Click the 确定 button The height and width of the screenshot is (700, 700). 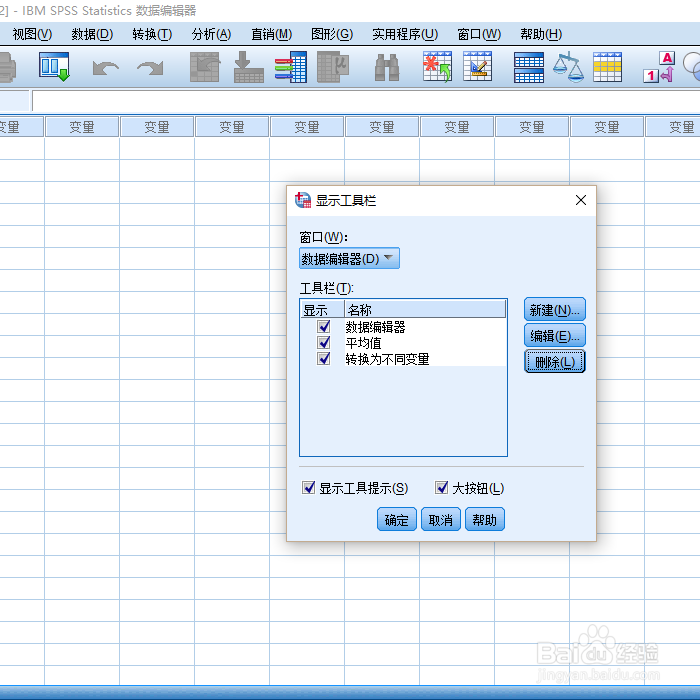coord(396,519)
